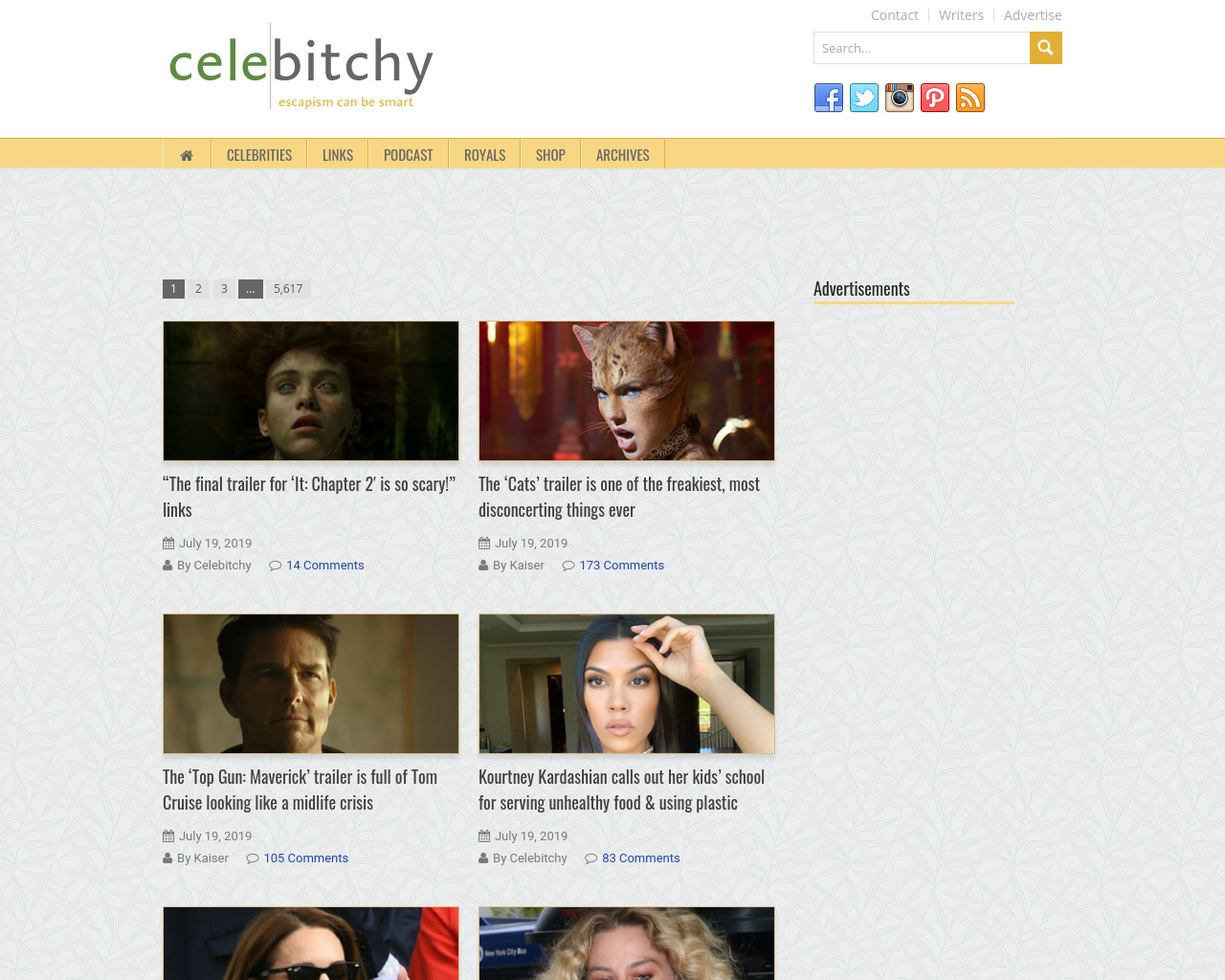Open the Contact link at top
Screen dimensions: 1225x980
[x=895, y=15]
